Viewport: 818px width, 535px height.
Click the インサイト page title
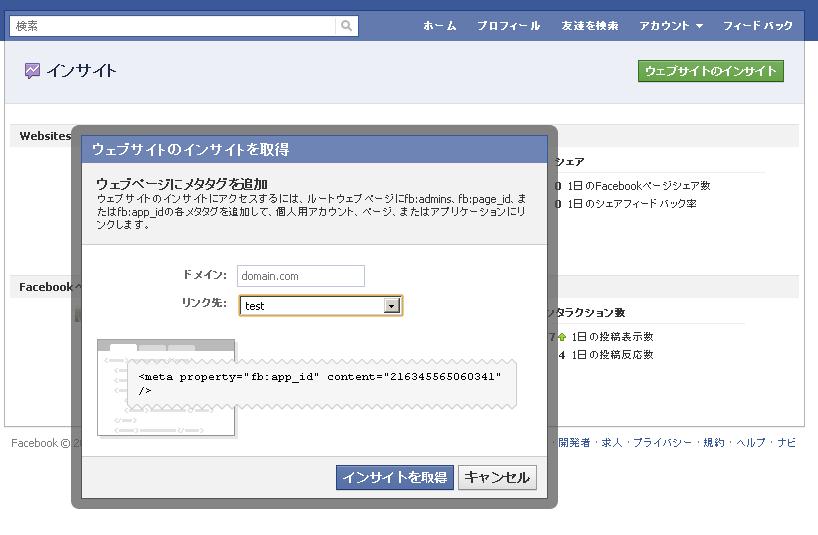pyautogui.click(x=81, y=70)
